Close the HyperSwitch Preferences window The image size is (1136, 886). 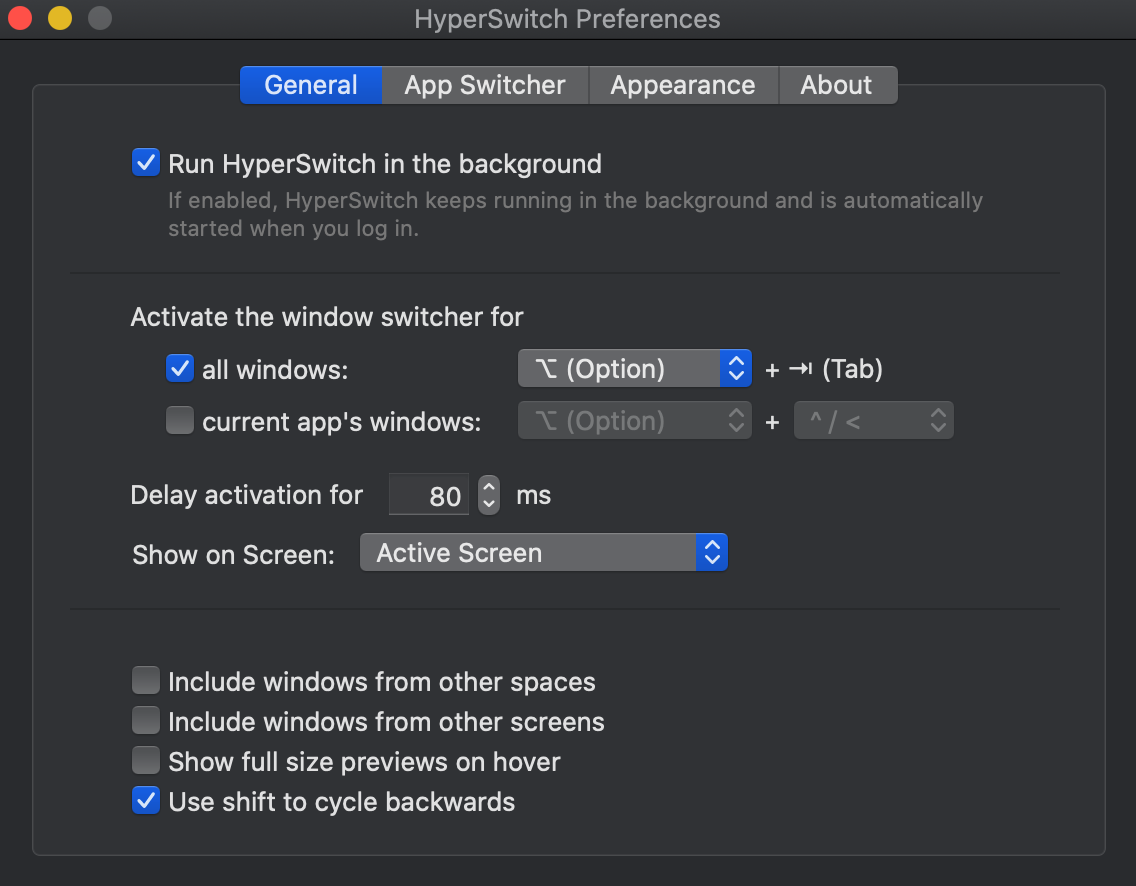tap(20, 18)
